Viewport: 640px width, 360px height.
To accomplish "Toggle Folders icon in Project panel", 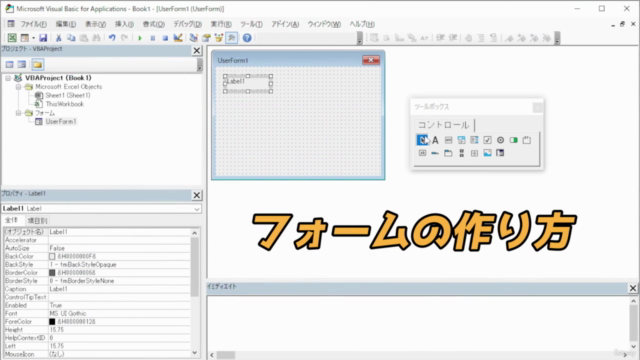I will point(38,64).
